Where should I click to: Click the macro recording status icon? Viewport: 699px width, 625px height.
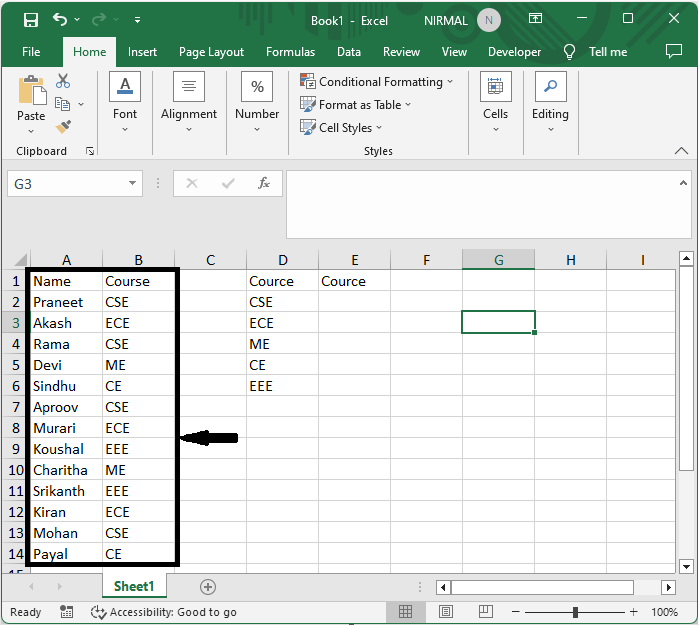(x=66, y=612)
